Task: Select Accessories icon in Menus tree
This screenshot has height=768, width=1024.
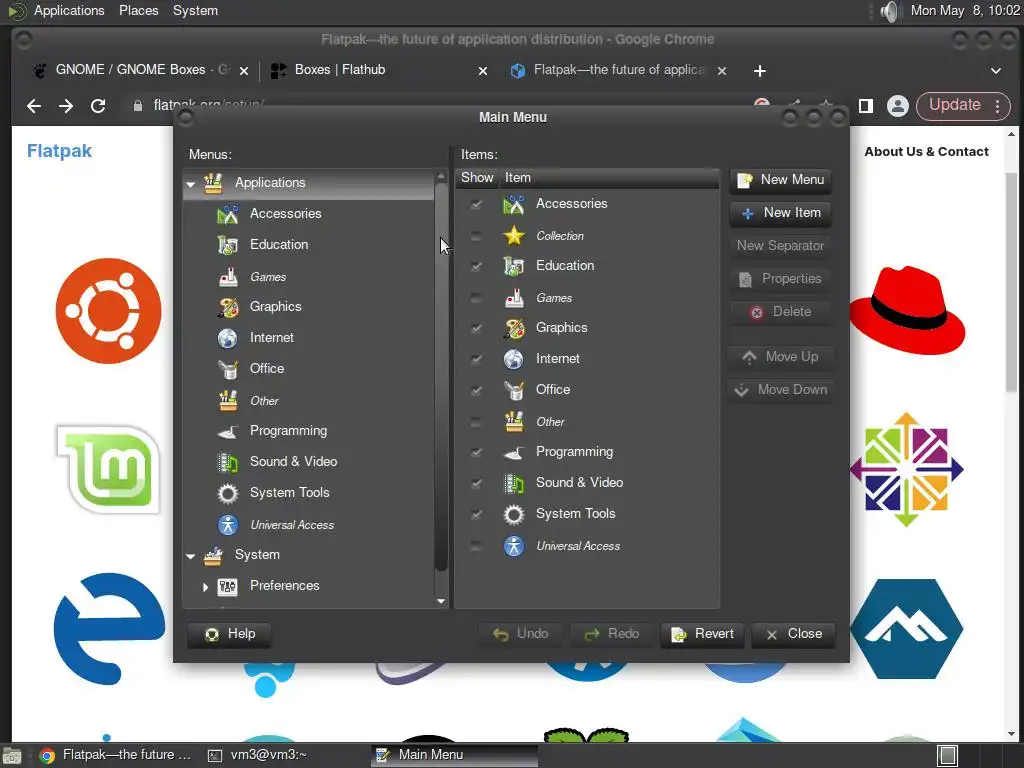Action: [x=228, y=214]
